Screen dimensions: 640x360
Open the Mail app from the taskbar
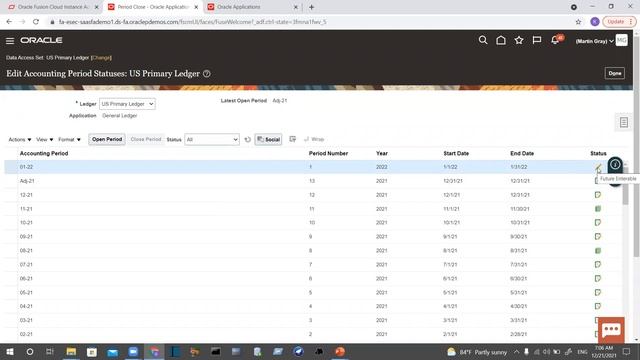pos(112,351)
